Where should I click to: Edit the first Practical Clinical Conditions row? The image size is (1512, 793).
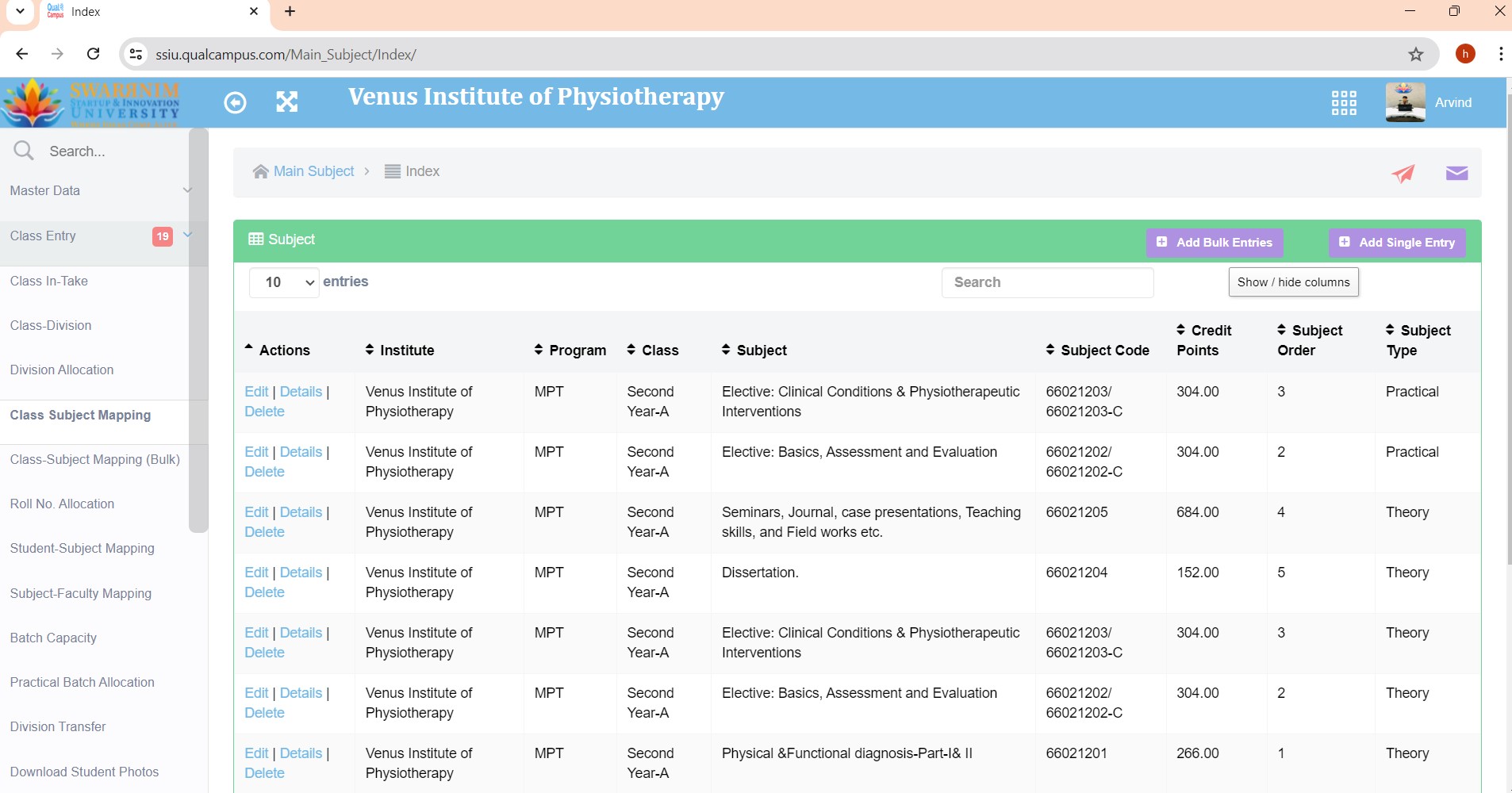[x=256, y=392]
